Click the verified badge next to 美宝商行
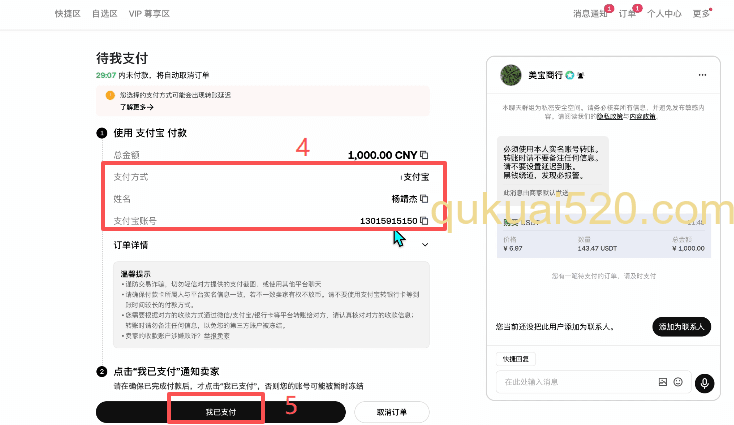The width and height of the screenshot is (734, 425). [569, 75]
